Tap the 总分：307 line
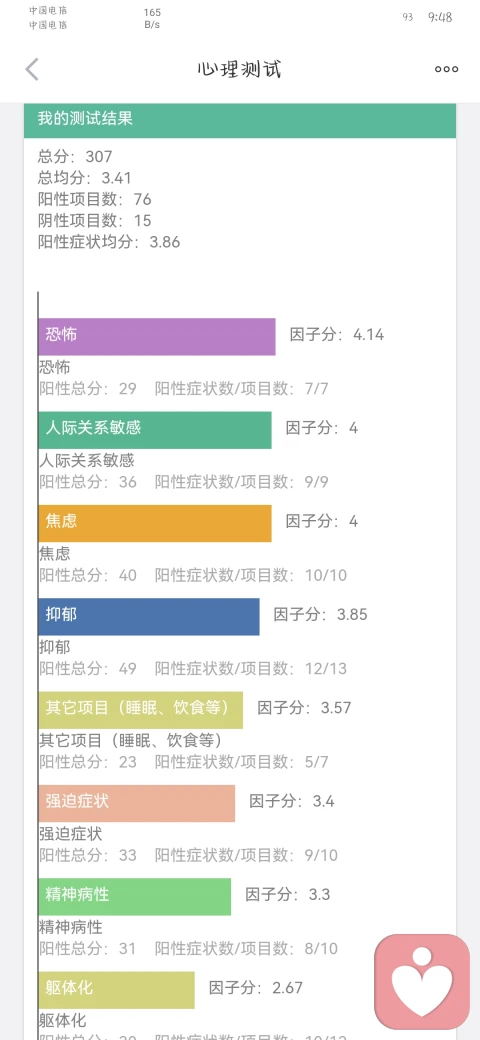 click(x=76, y=157)
